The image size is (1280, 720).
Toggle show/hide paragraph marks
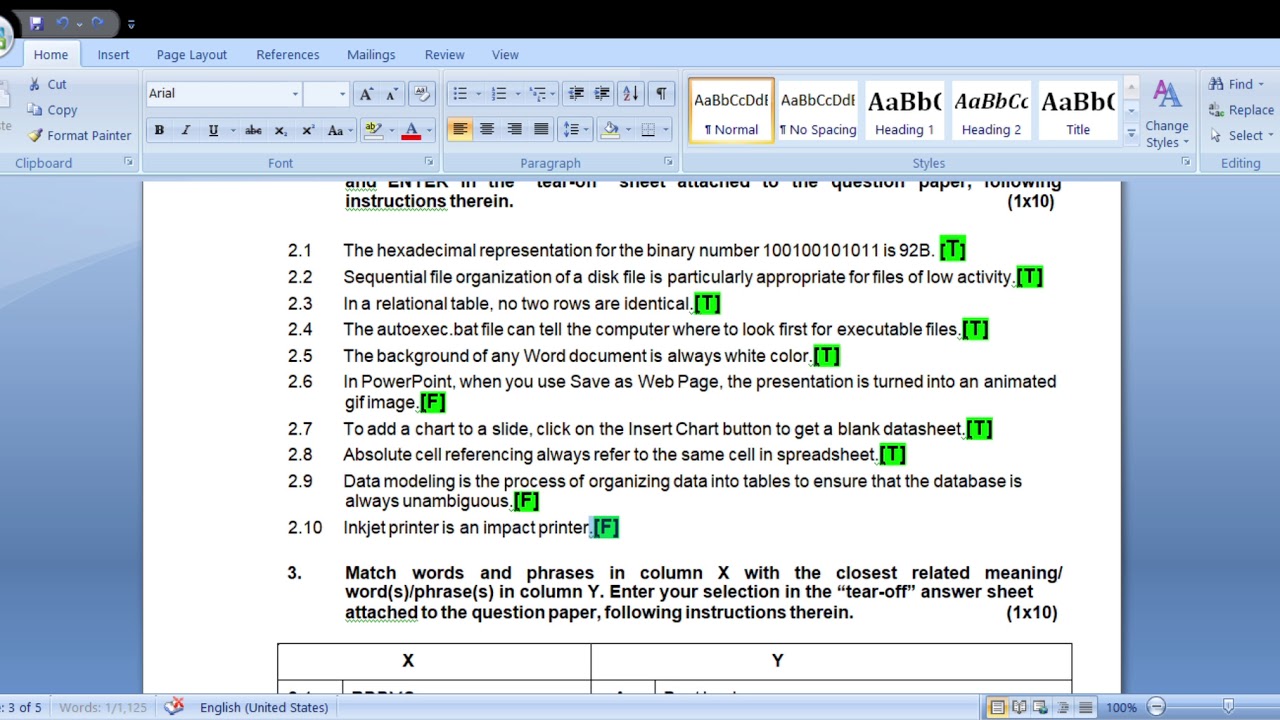(661, 93)
